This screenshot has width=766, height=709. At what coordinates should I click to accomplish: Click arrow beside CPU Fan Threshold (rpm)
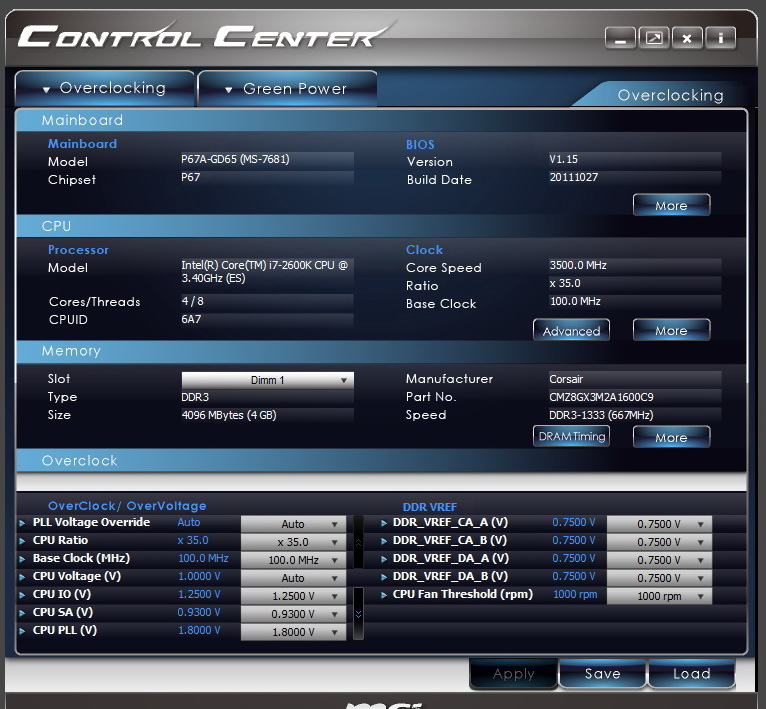[384, 596]
